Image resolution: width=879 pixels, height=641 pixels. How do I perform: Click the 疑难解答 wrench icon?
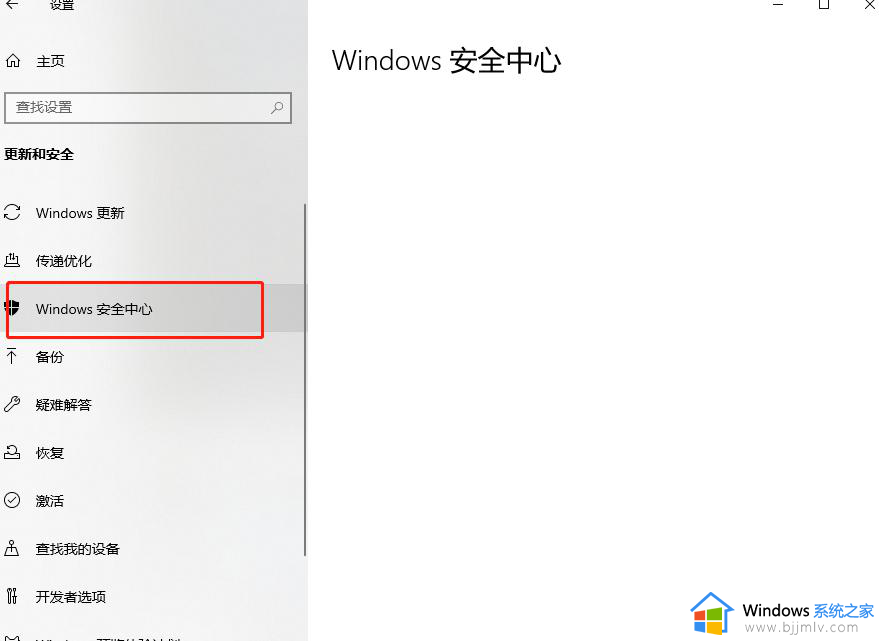tap(12, 404)
